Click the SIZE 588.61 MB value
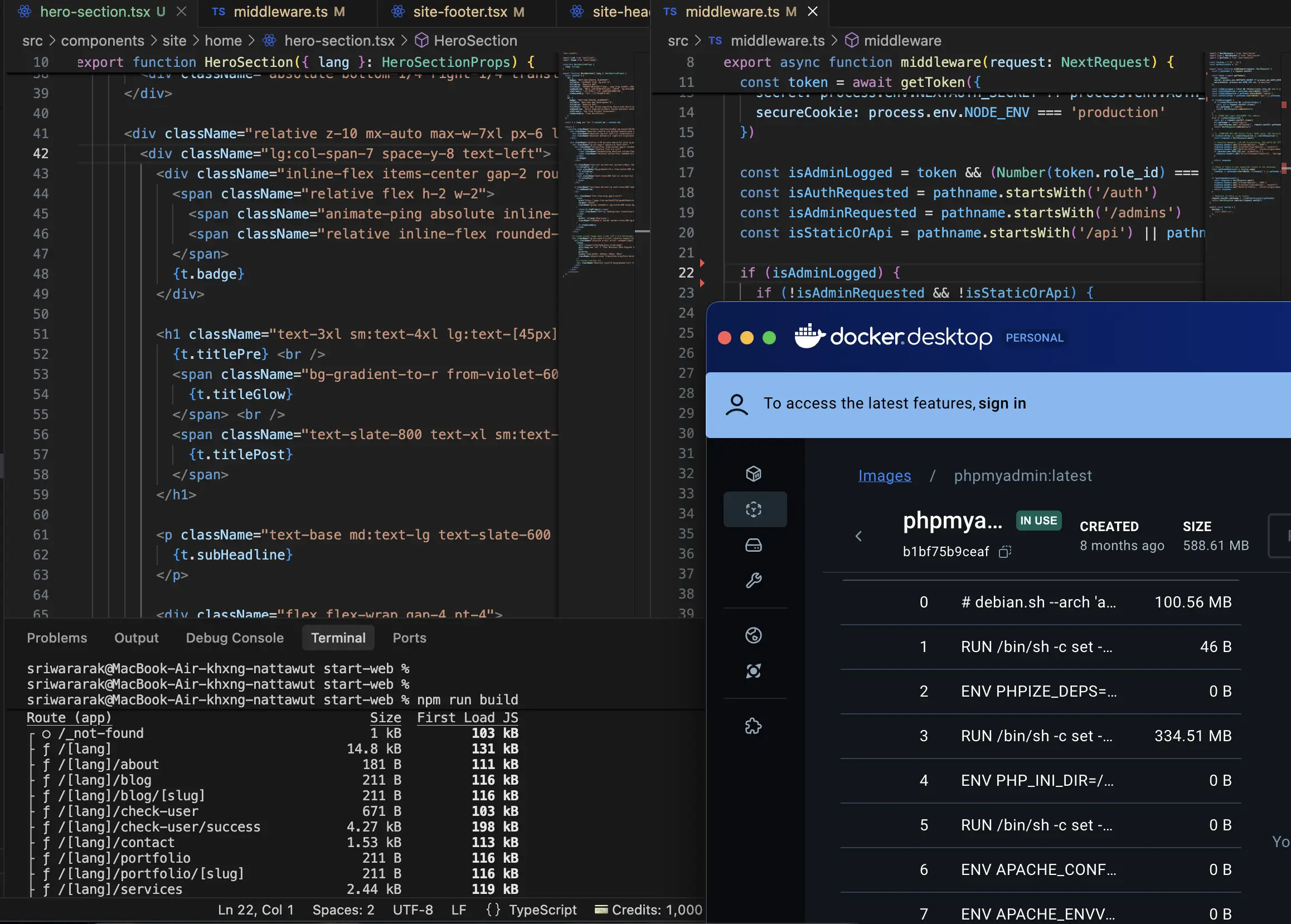Screen dimensions: 1291x924 tap(1215, 545)
